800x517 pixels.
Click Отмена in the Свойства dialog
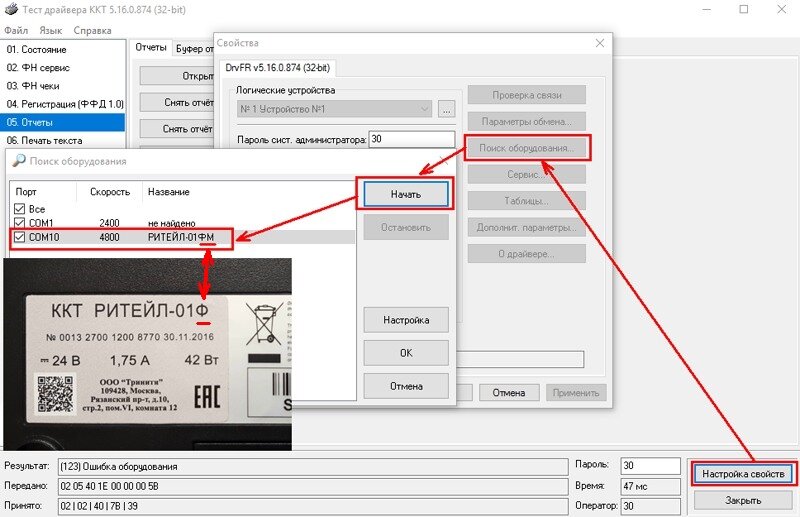pos(509,393)
